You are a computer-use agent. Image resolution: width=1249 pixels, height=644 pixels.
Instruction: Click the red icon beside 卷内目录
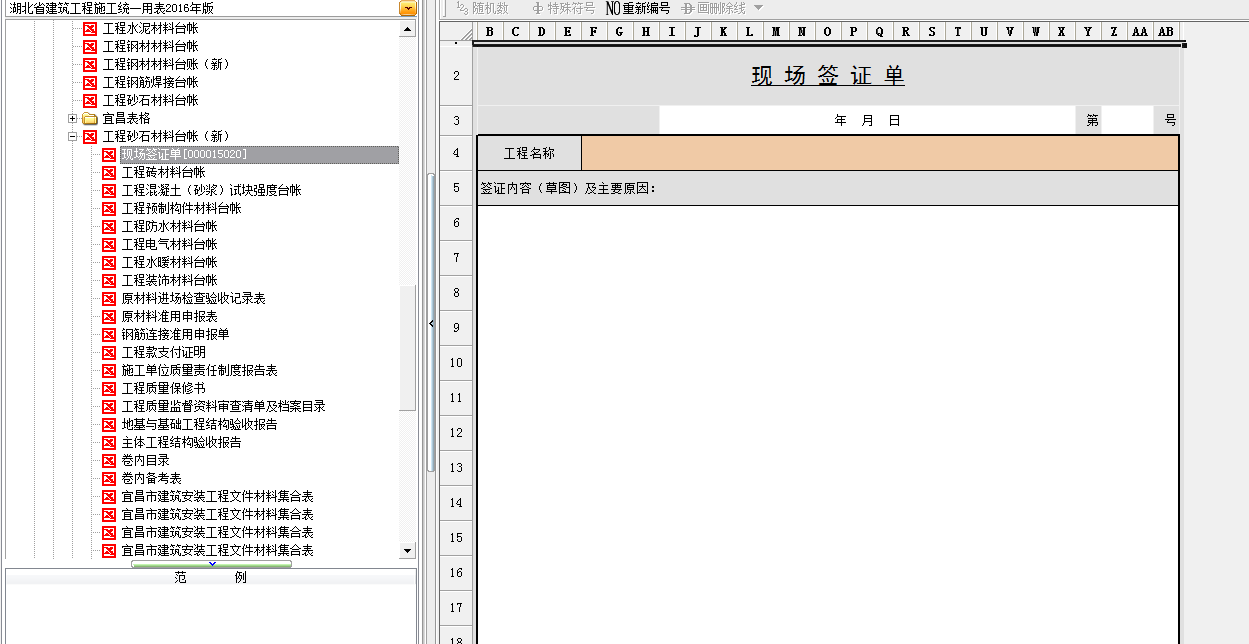point(109,460)
